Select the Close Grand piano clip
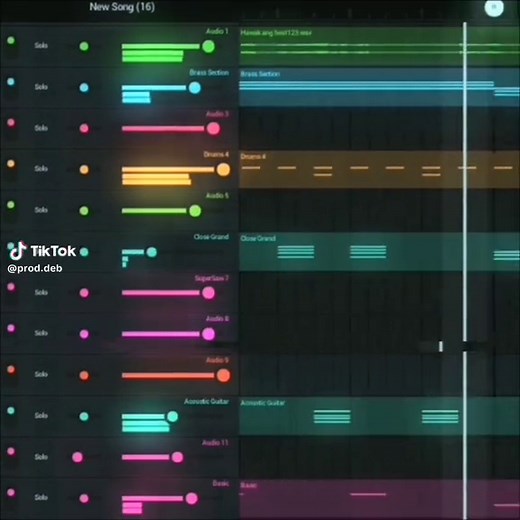The image size is (520, 520). tap(379, 252)
